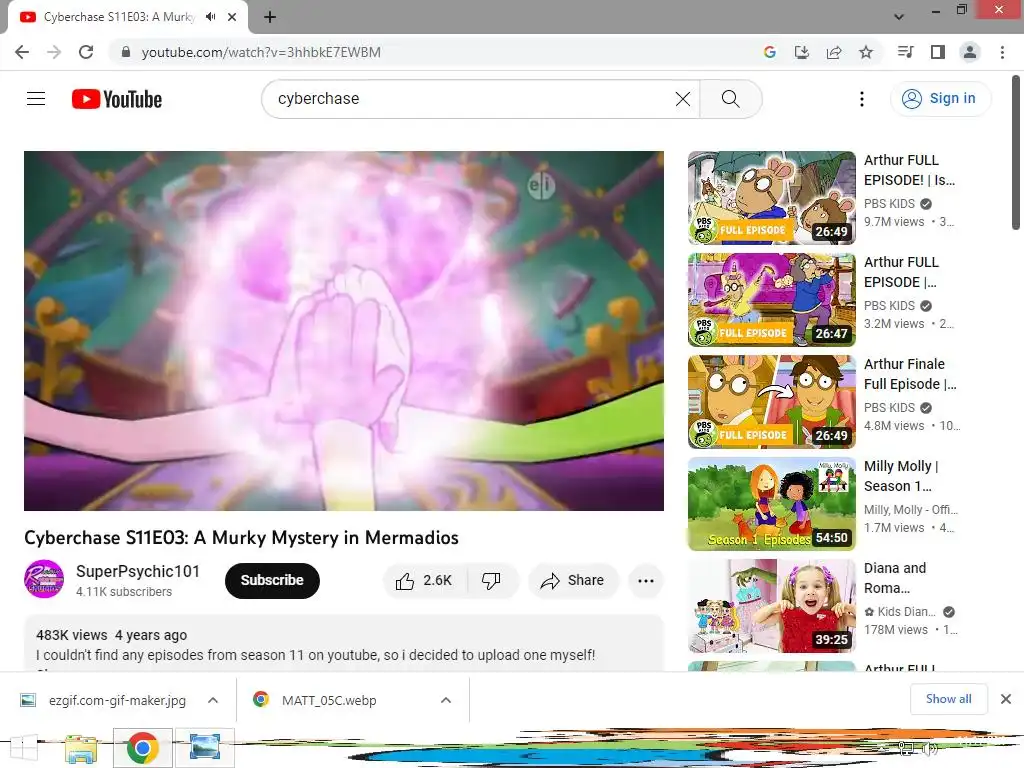Bookmark this tab with the star

click(866, 52)
